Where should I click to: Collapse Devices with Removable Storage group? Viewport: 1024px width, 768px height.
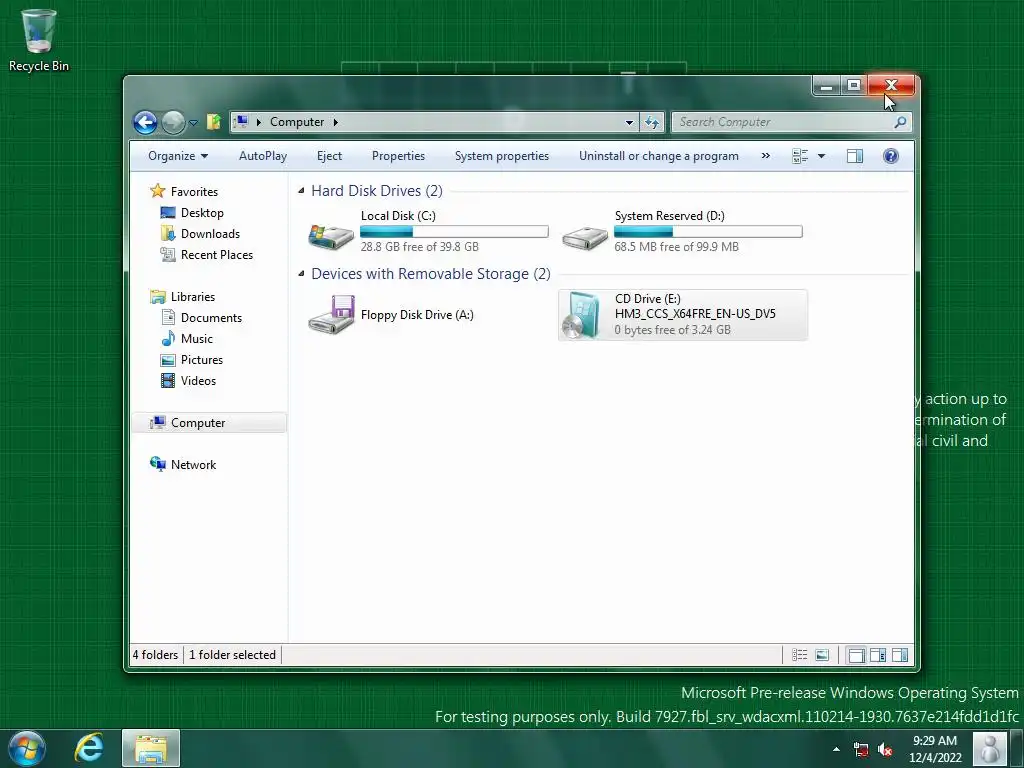301,274
